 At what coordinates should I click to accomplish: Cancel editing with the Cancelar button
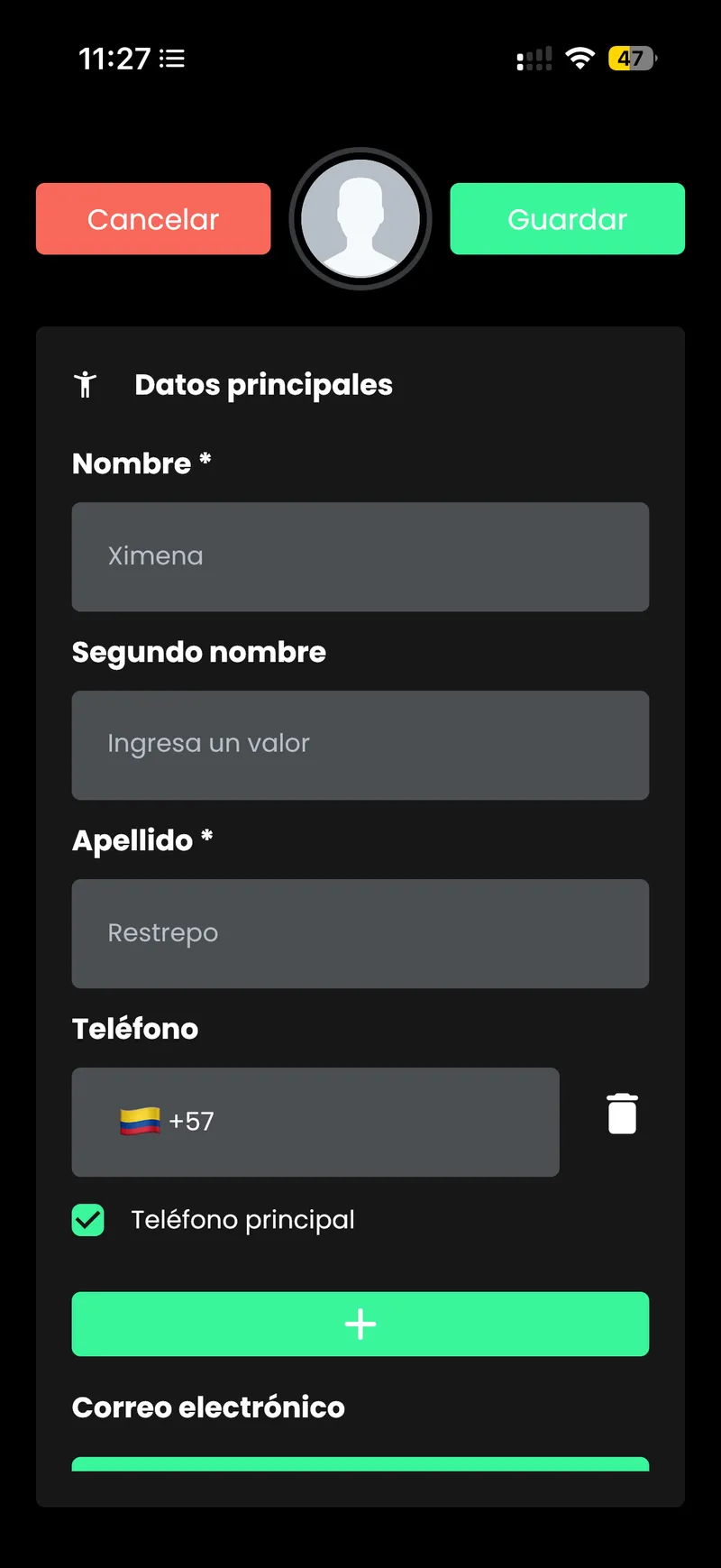tap(153, 219)
